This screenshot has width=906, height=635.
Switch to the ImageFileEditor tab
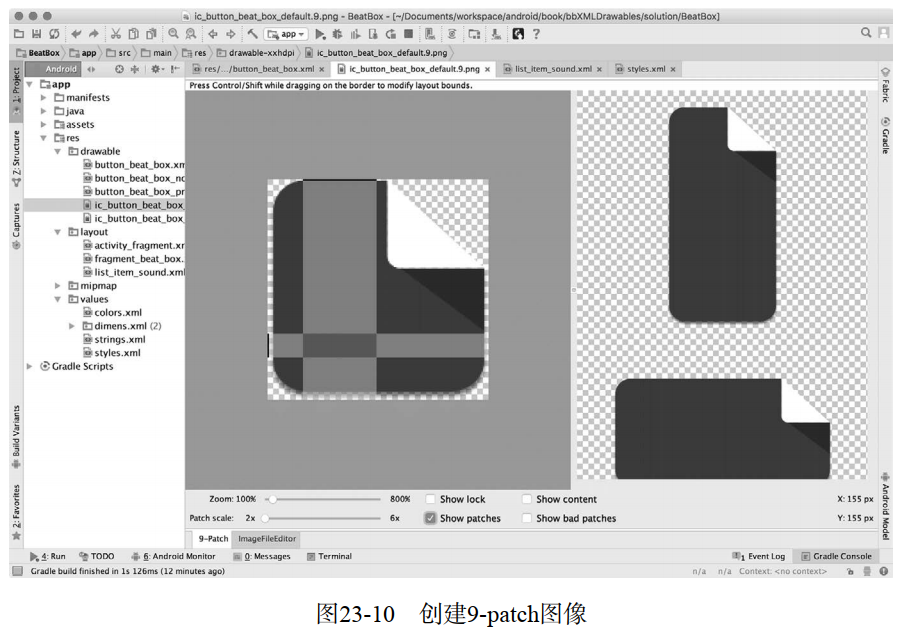tap(265, 538)
